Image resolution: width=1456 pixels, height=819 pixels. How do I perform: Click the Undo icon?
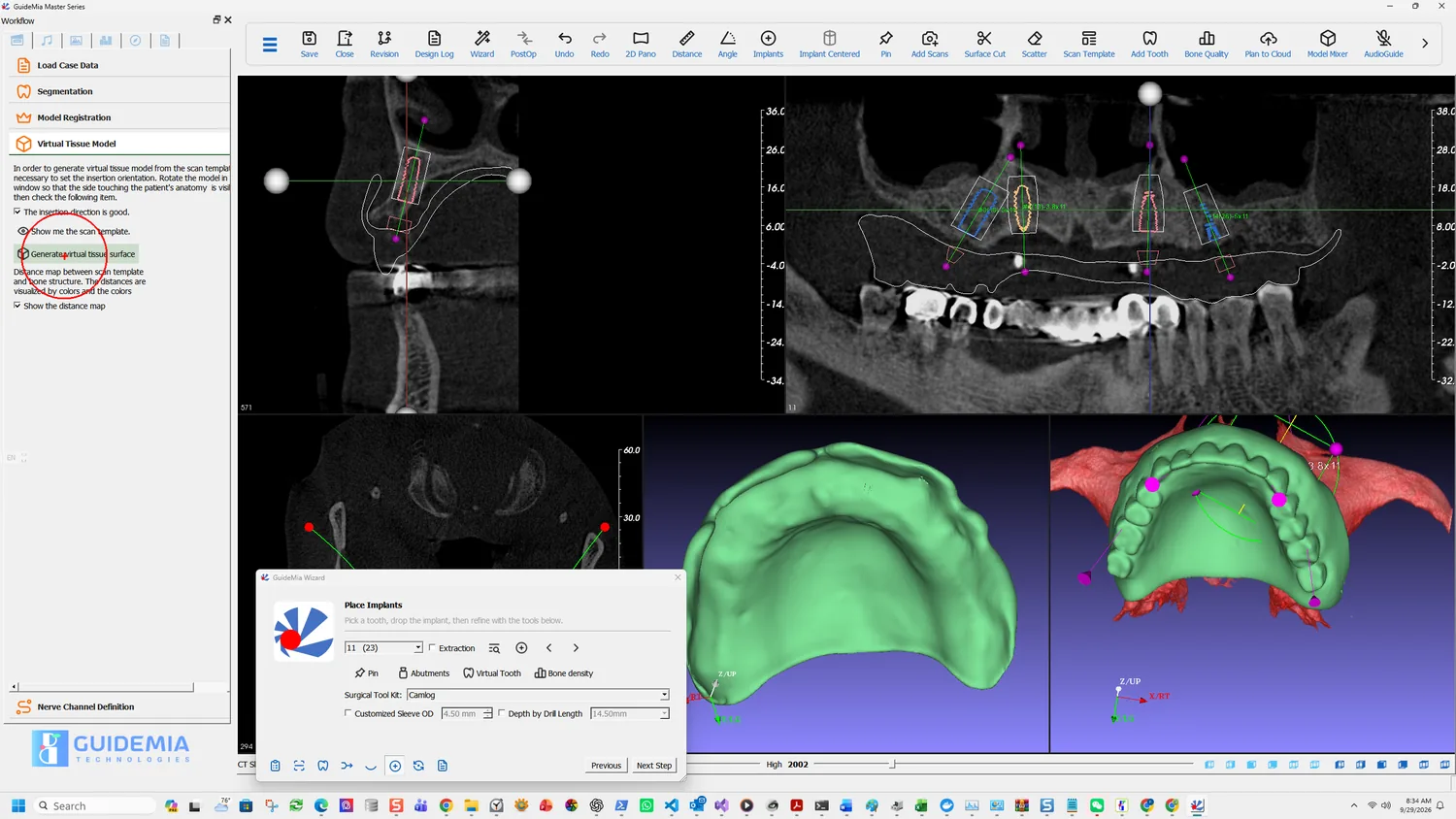[x=564, y=44]
